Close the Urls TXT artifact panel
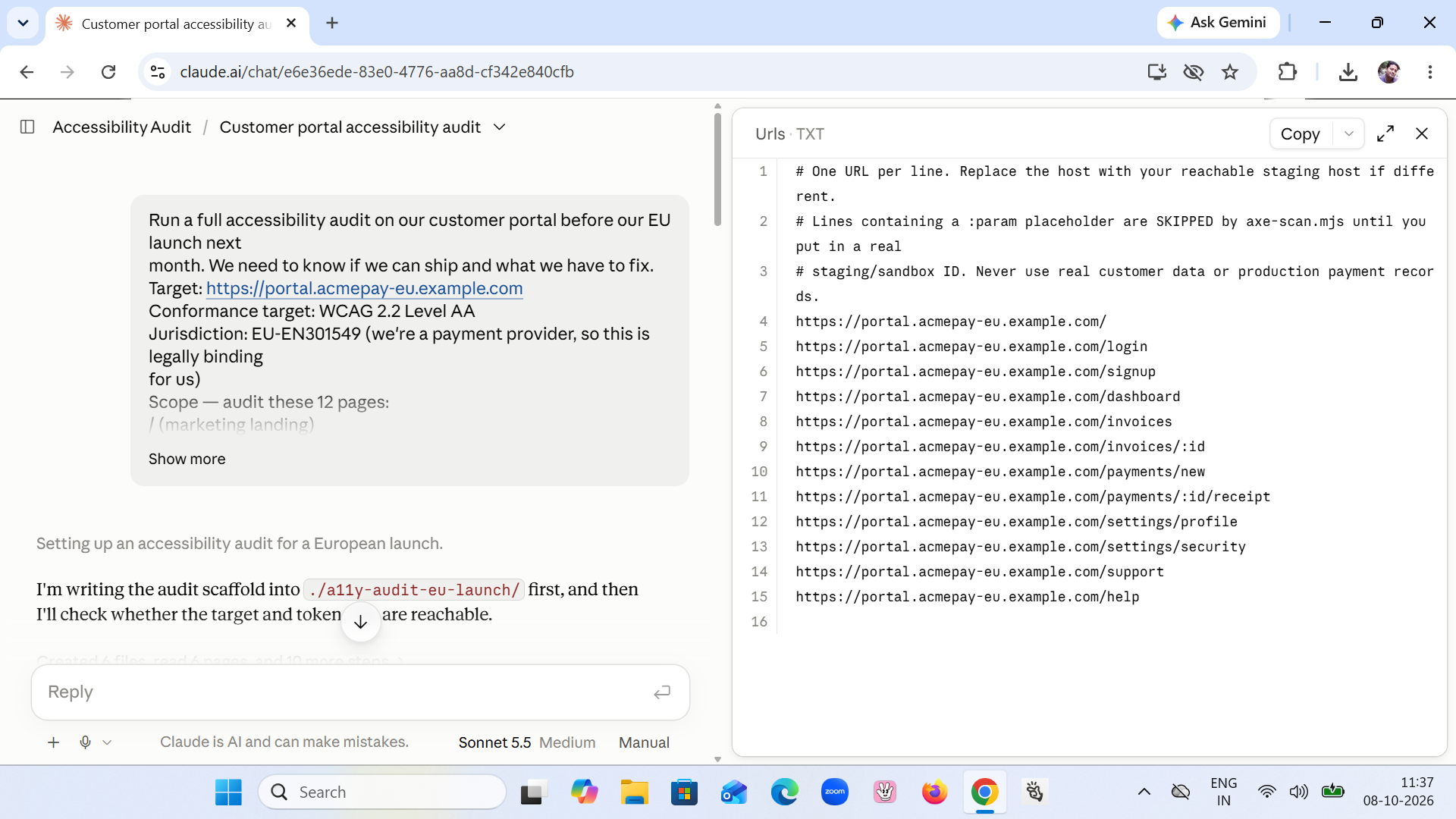This screenshot has width=1456, height=819. coord(1422,133)
